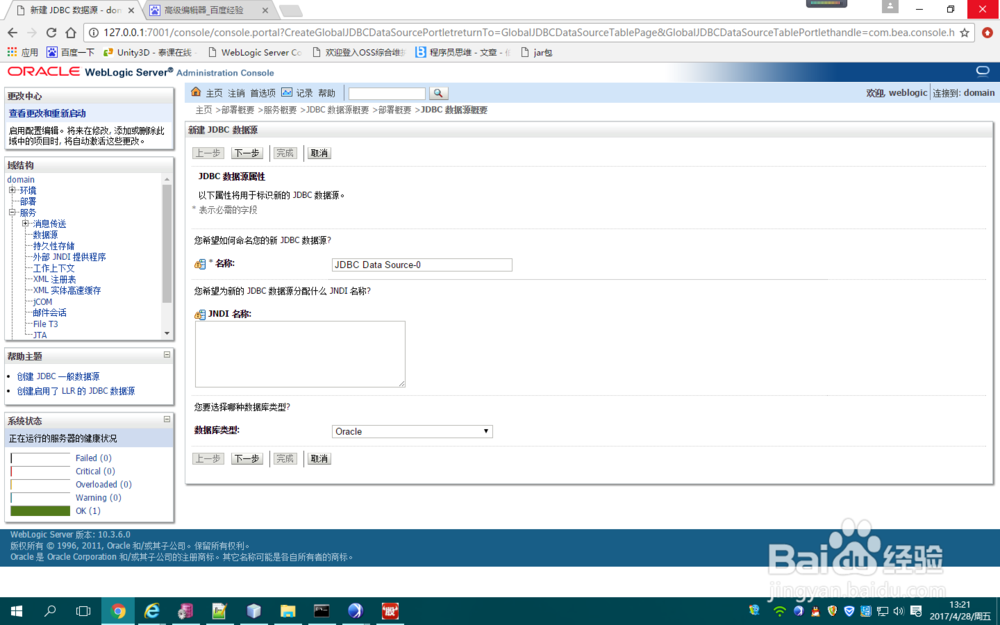Expand the 环境 node in domain tree
The width and height of the screenshot is (1000, 625).
click(x=12, y=190)
